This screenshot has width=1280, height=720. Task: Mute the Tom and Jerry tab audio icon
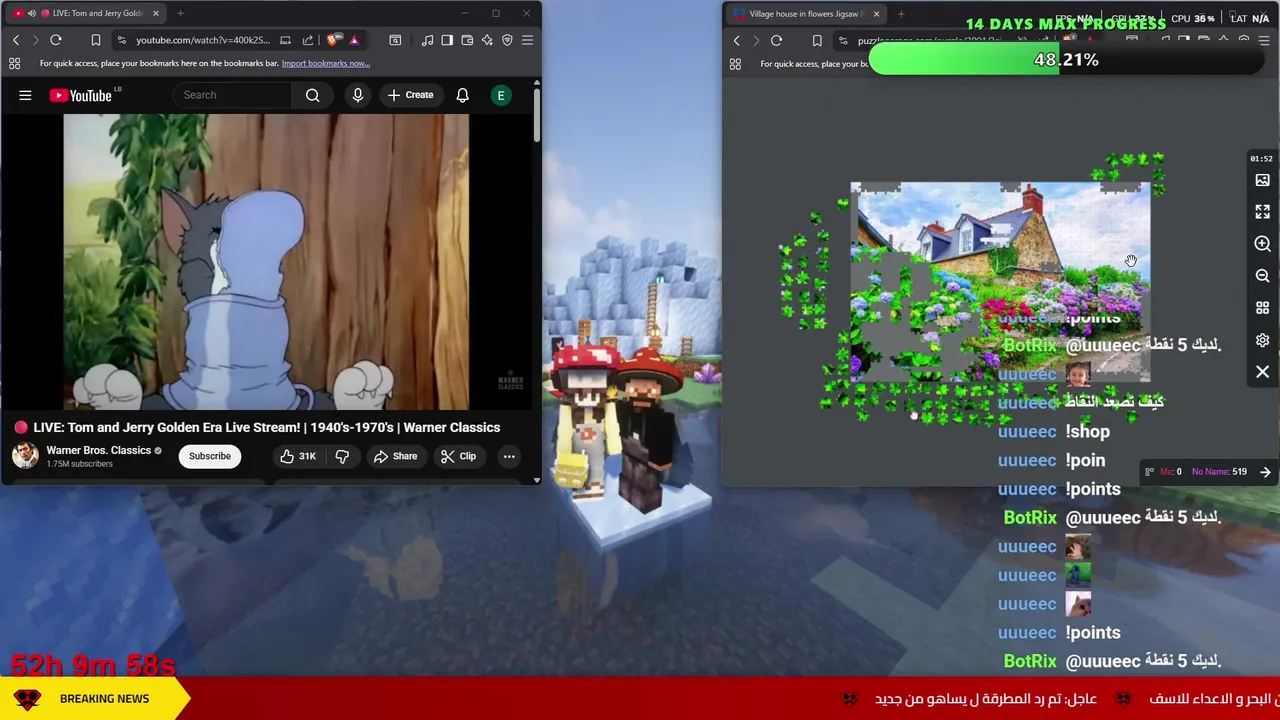(32, 13)
